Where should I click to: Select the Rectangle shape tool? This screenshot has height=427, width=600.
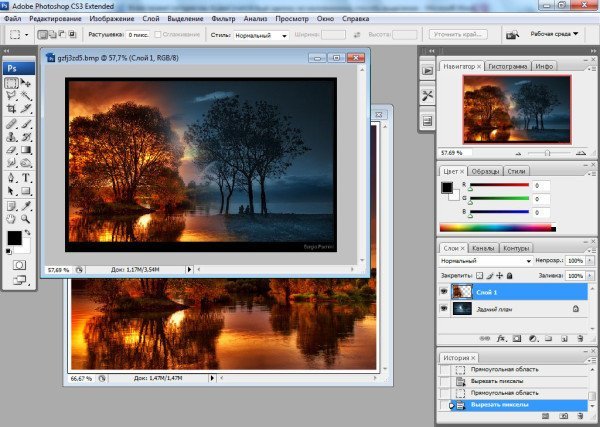pos(26,191)
